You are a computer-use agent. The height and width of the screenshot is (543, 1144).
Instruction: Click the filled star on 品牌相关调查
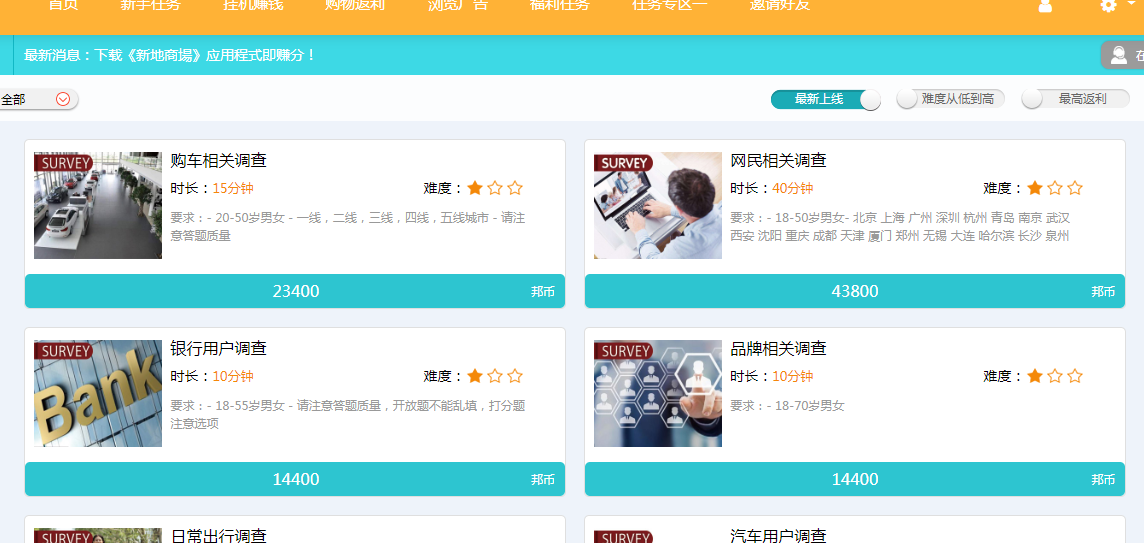pyautogui.click(x=1035, y=377)
